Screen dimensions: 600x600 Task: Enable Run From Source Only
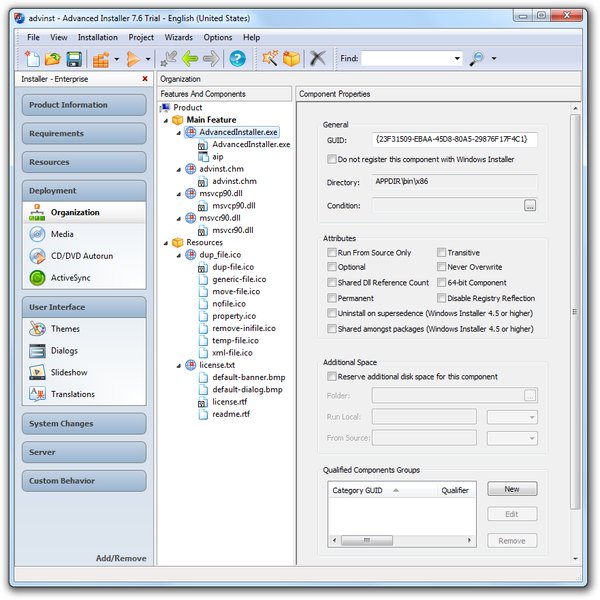[331, 252]
